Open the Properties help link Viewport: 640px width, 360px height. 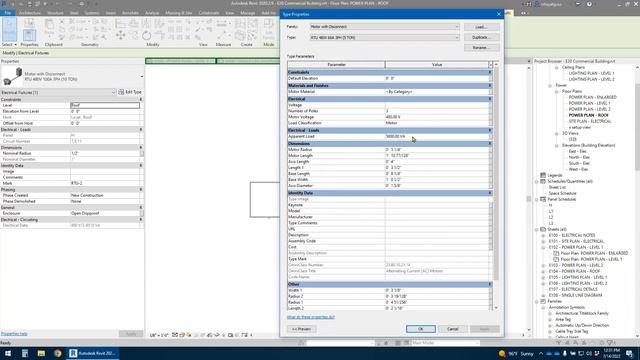coord(14,334)
